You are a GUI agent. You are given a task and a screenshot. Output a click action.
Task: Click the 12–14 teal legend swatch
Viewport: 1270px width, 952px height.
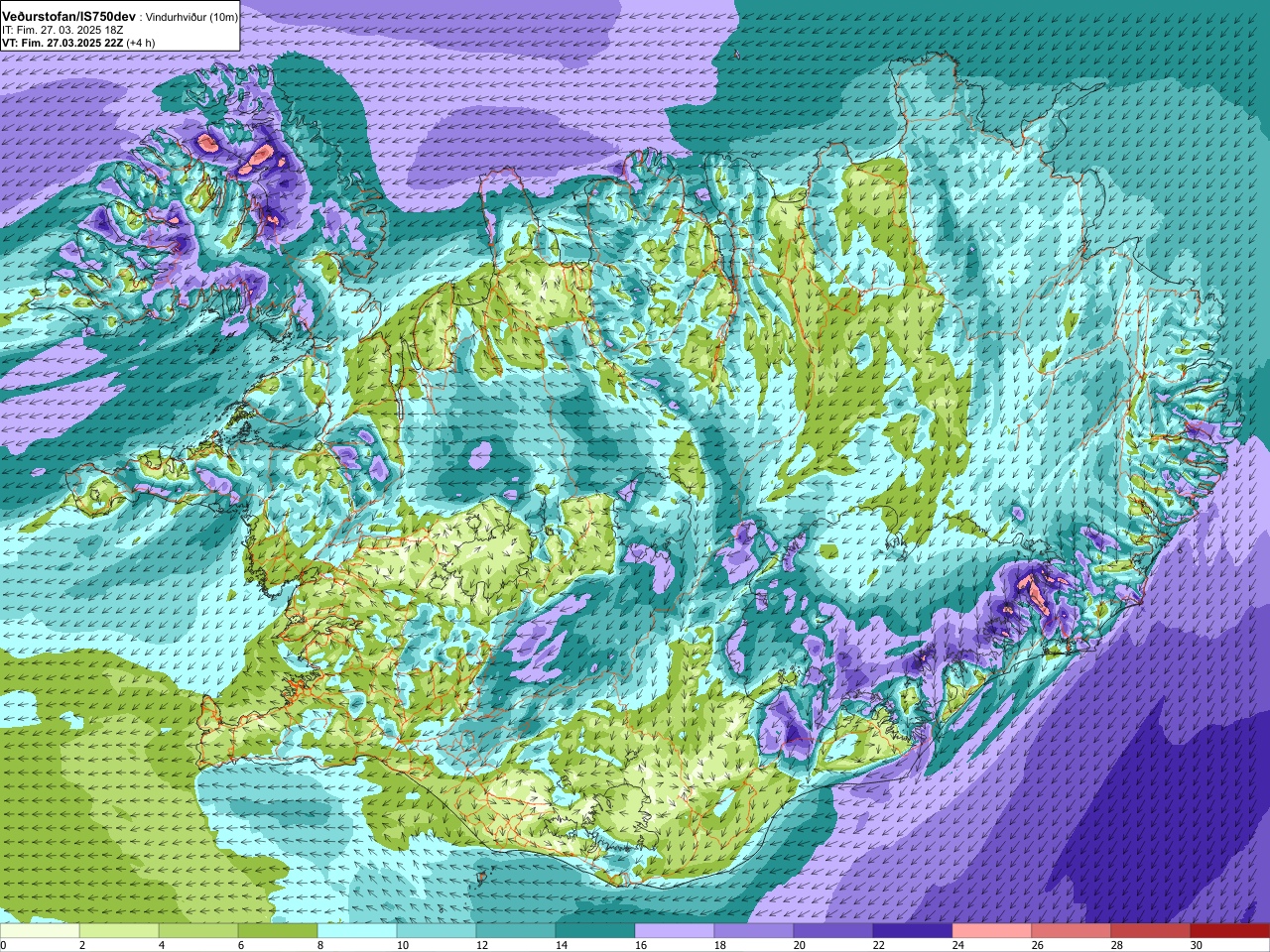click(516, 931)
